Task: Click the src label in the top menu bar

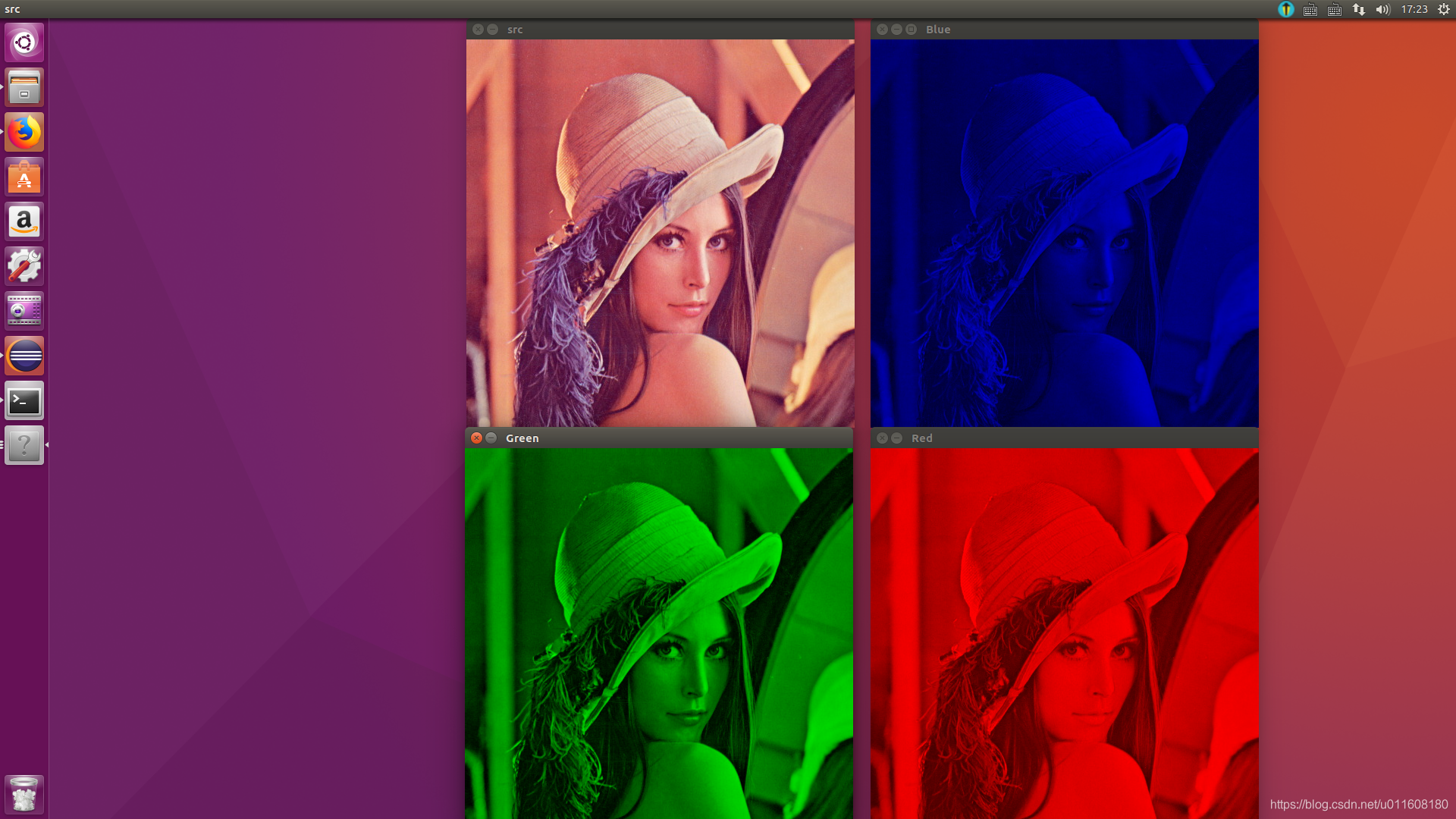Action: tap(12, 9)
